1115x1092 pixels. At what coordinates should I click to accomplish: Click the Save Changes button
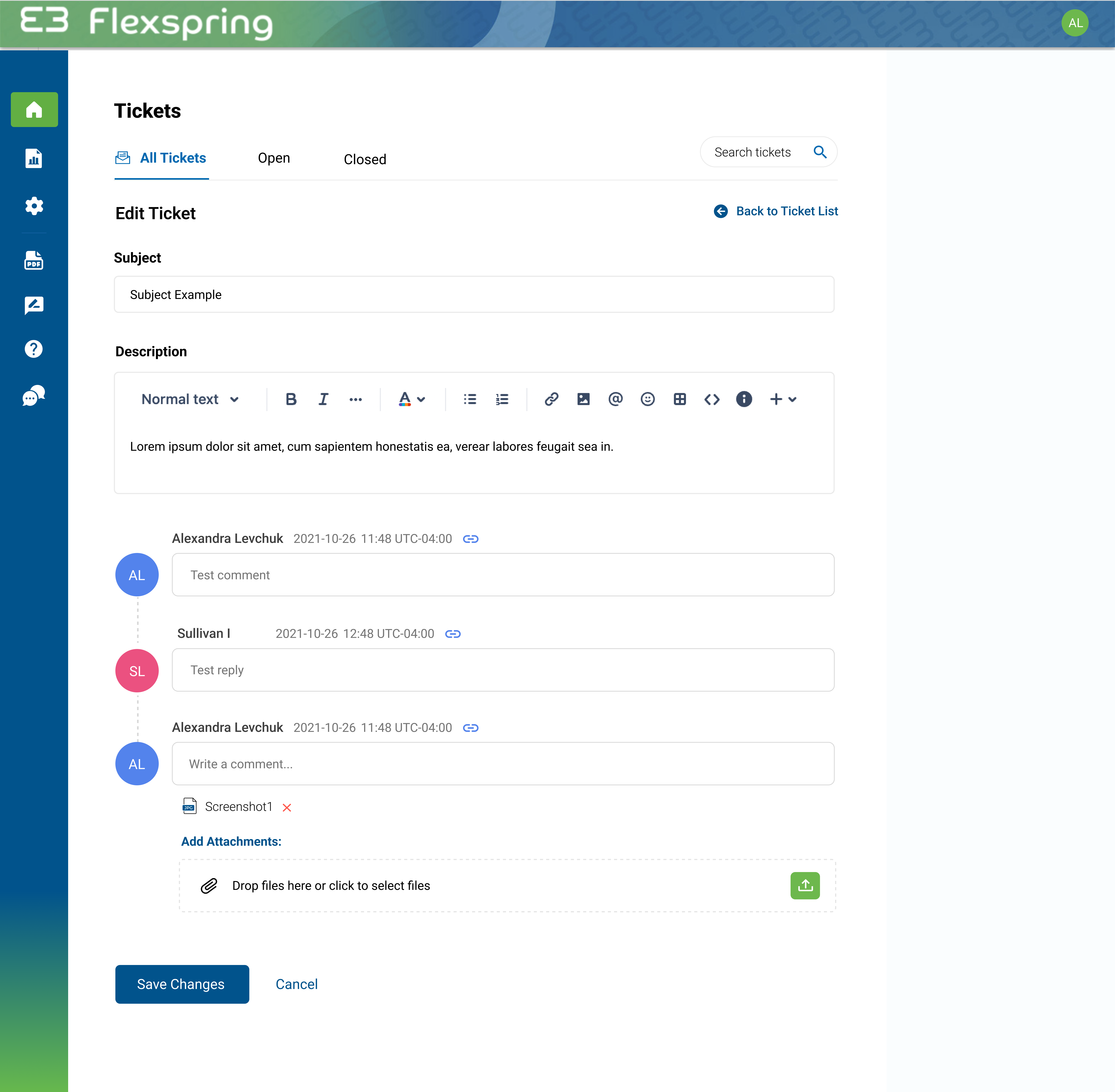coord(182,984)
